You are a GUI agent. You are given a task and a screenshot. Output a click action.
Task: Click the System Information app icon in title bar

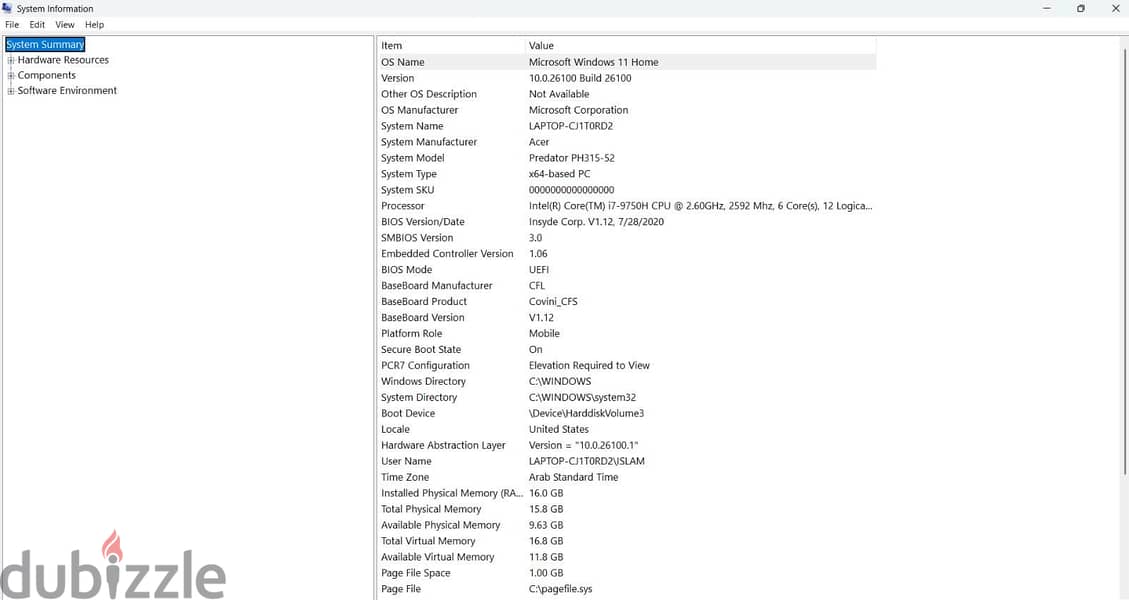7,9
